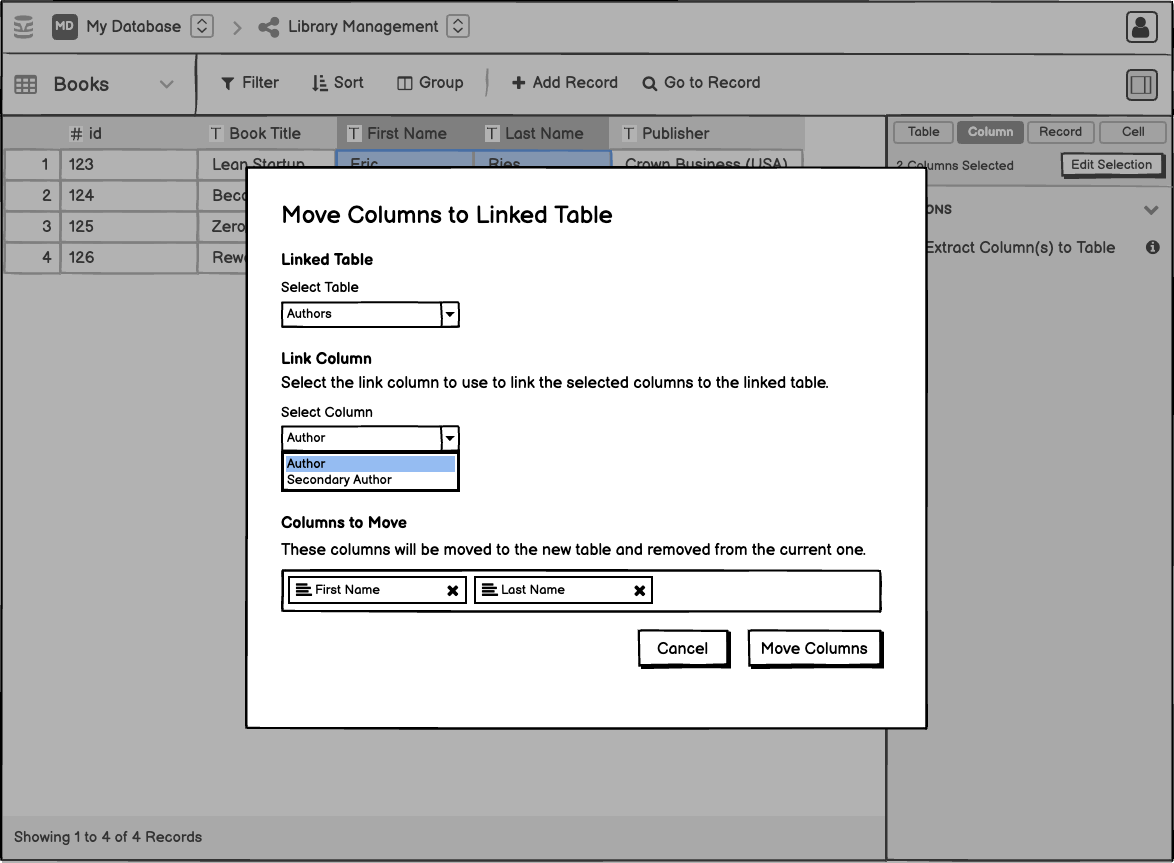Click the First Name chip text icon
The width and height of the screenshot is (1174, 863).
pyautogui.click(x=303, y=590)
